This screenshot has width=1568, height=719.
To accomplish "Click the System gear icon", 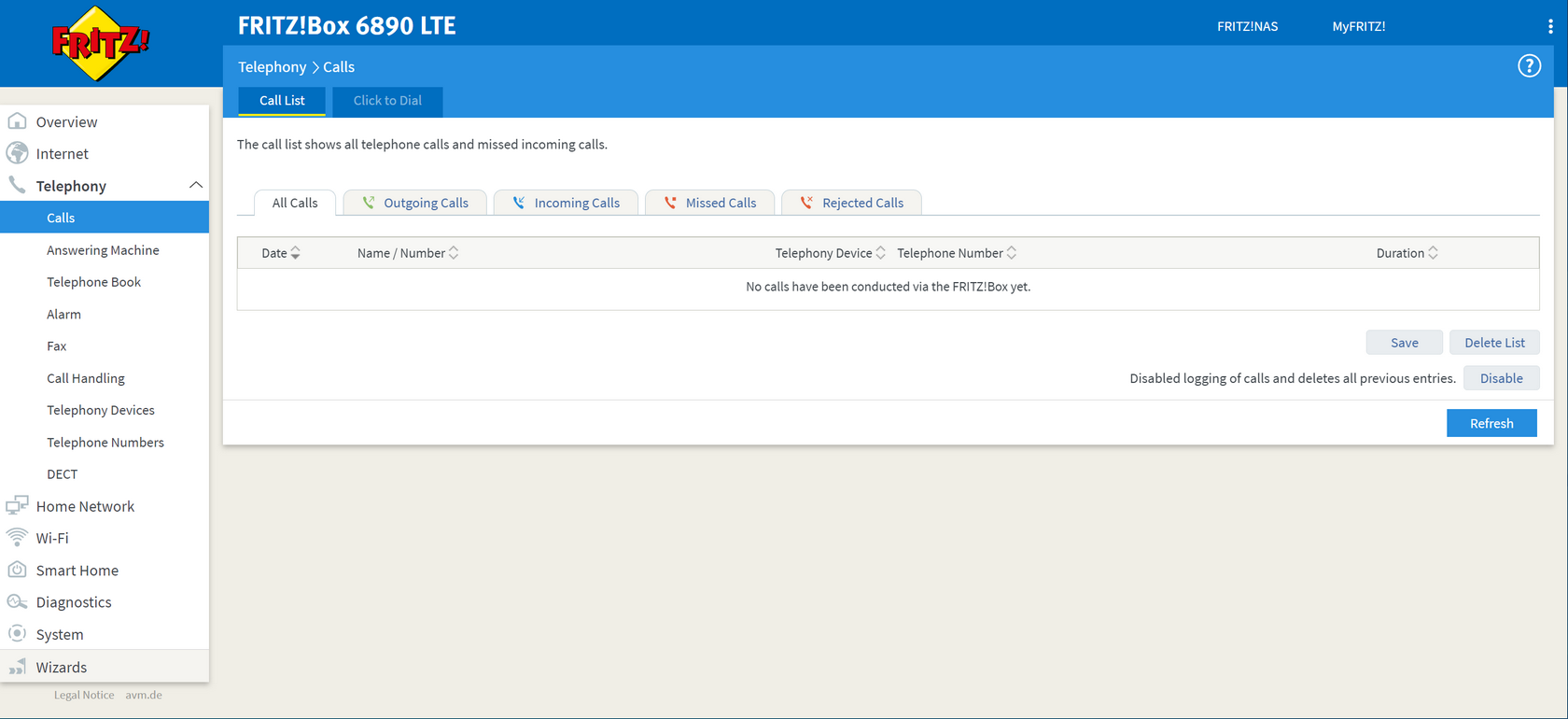I will 17,633.
